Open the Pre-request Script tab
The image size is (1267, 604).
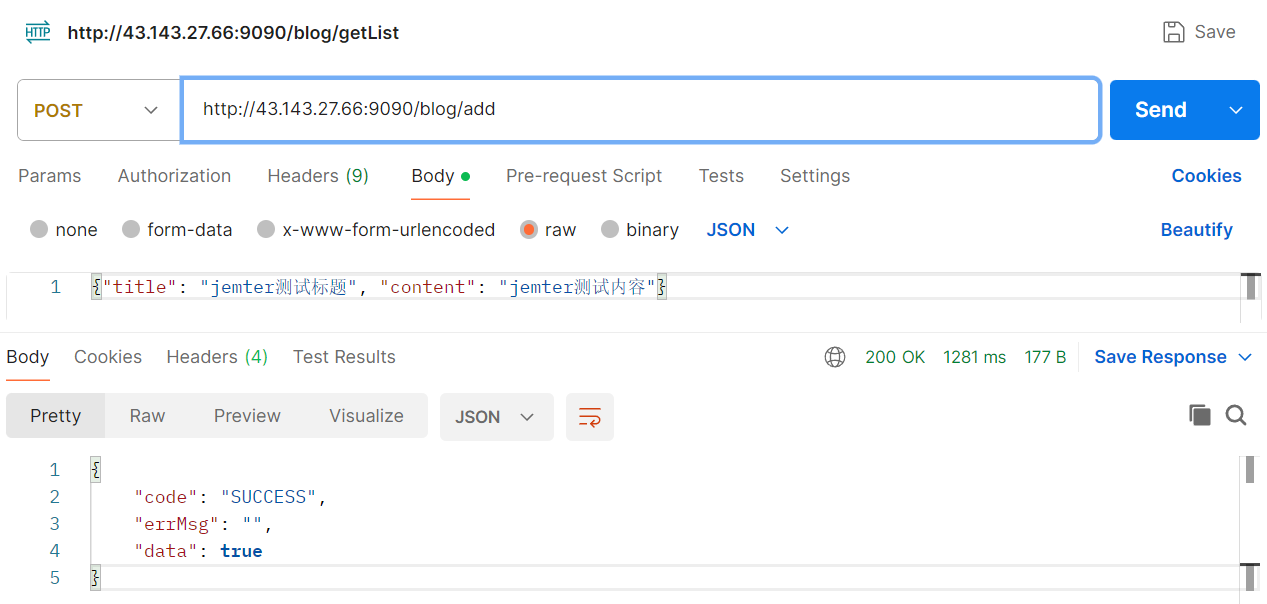tap(584, 176)
